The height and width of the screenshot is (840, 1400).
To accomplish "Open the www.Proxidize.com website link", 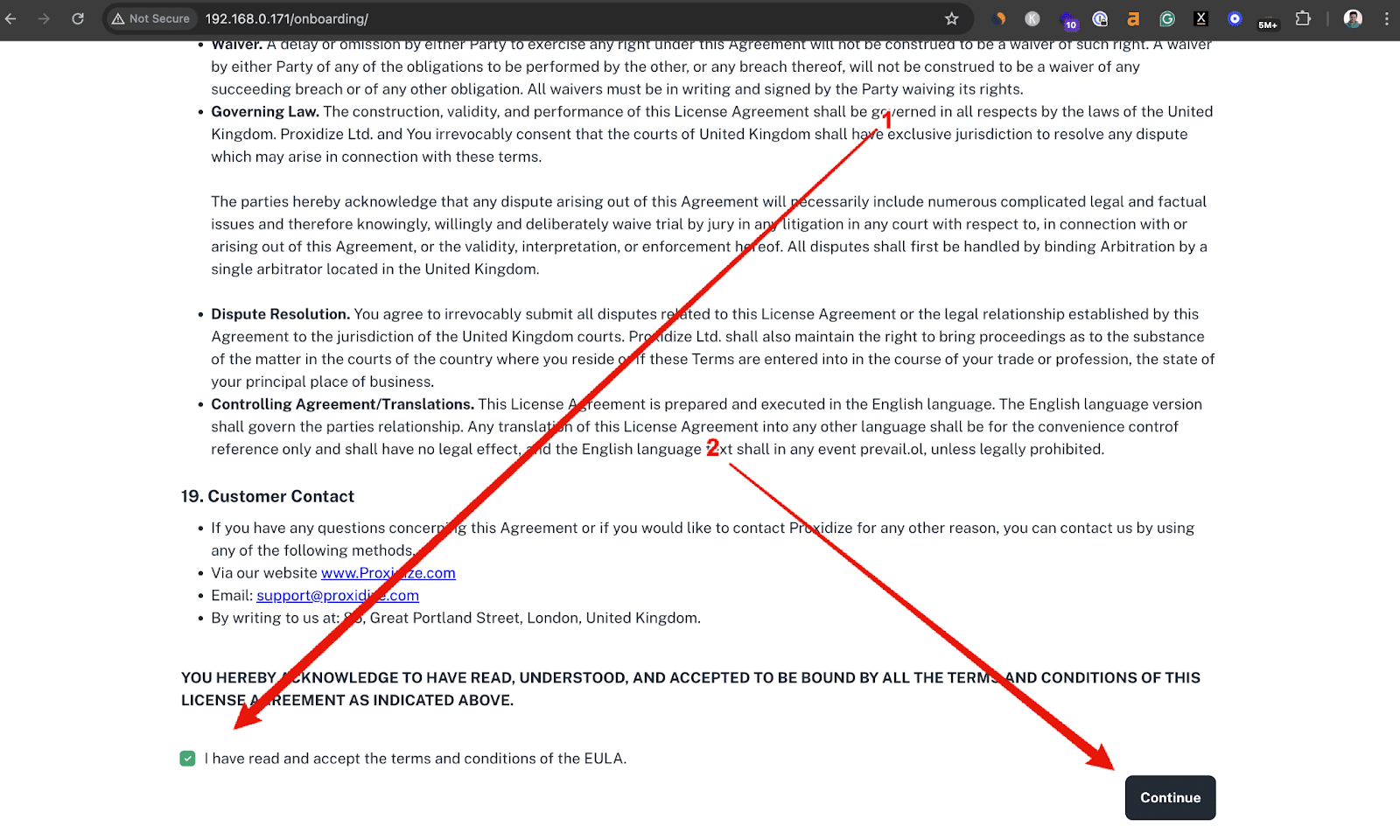I will pos(388,573).
